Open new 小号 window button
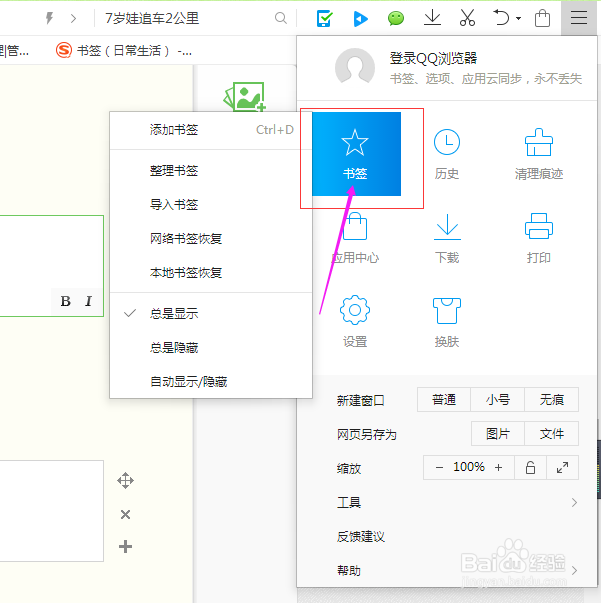Image resolution: width=601 pixels, height=603 pixels. (498, 400)
